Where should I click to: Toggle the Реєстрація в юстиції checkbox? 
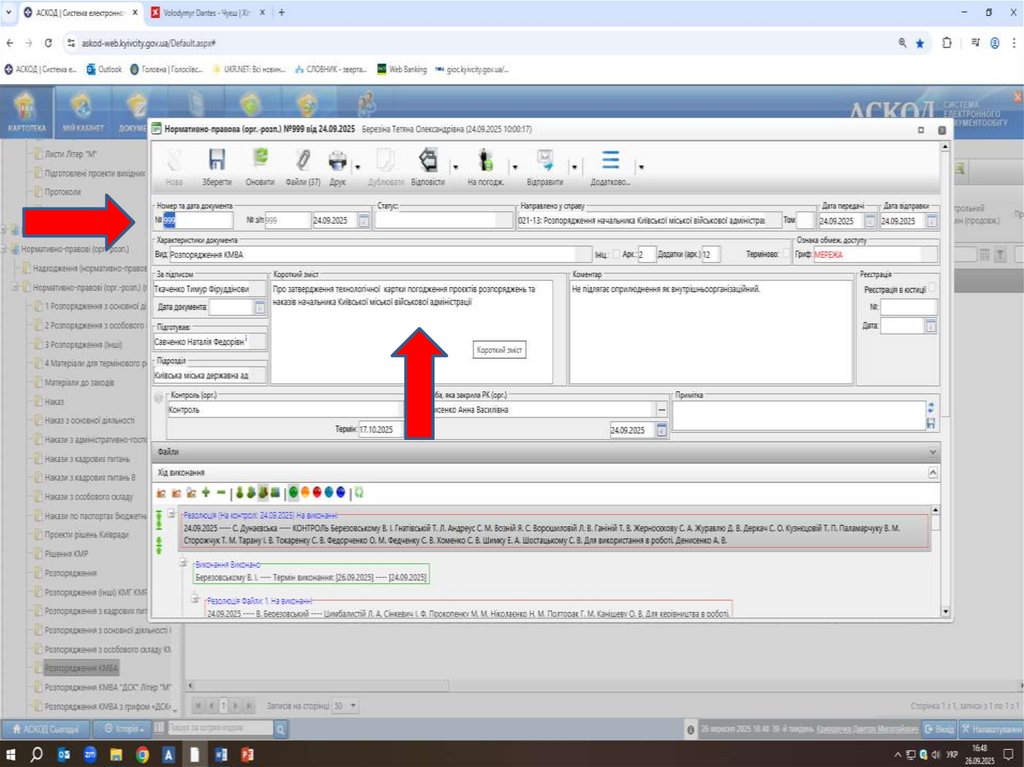932,289
